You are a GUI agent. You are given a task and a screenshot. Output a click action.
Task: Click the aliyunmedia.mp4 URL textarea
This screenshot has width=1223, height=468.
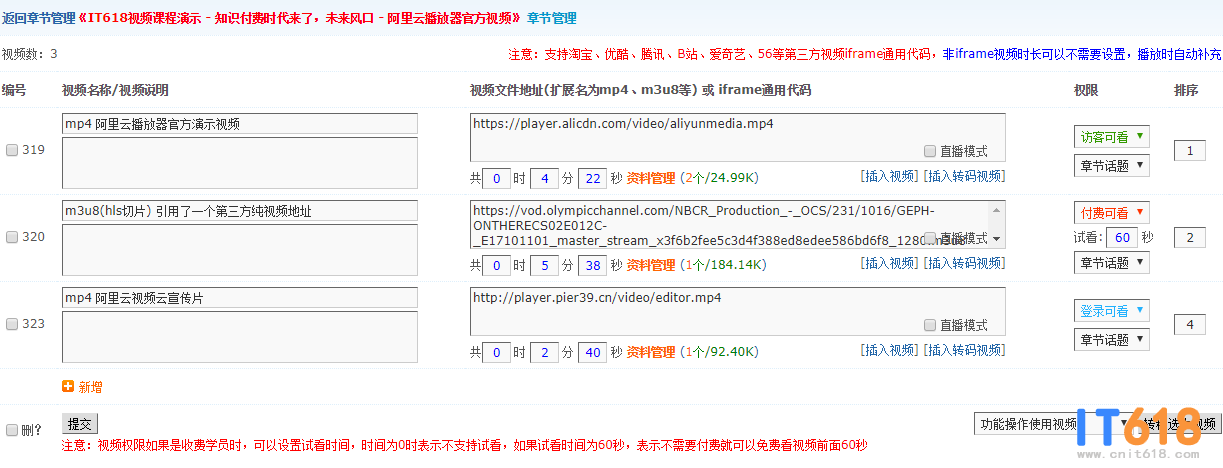coord(737,138)
